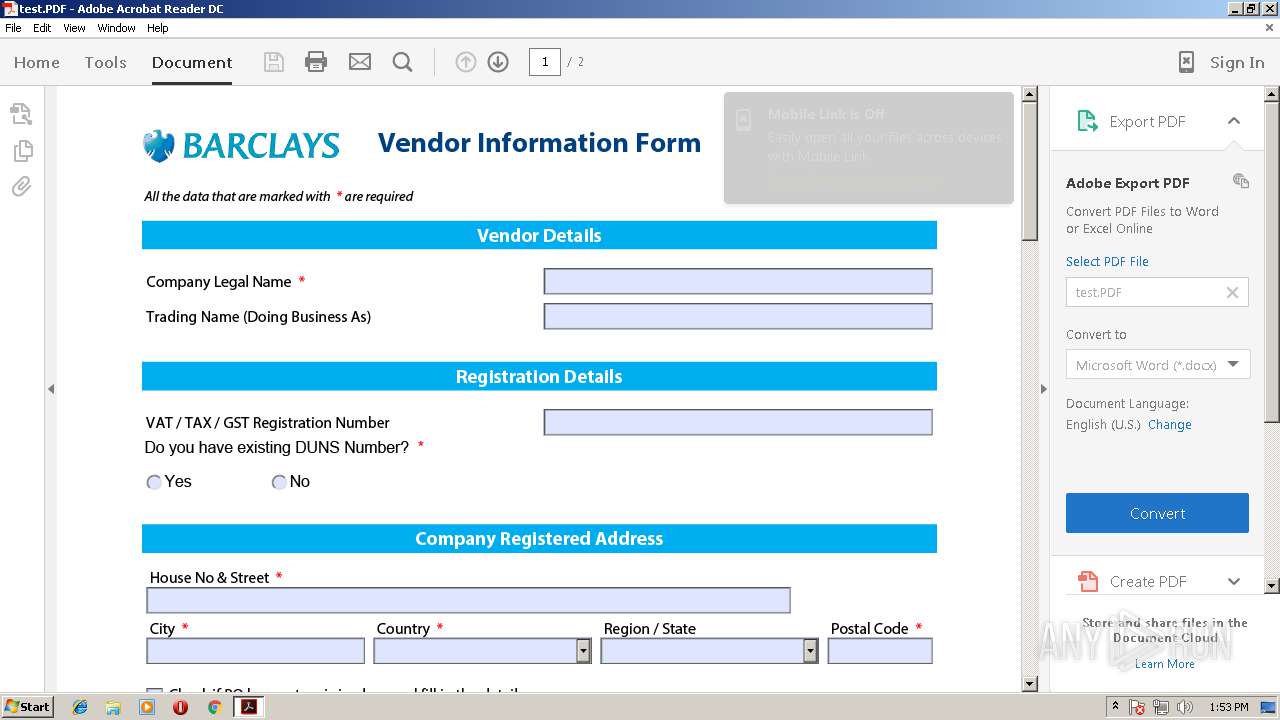Viewport: 1280px width, 720px height.
Task: Click the network tray icon
Action: 1161,707
